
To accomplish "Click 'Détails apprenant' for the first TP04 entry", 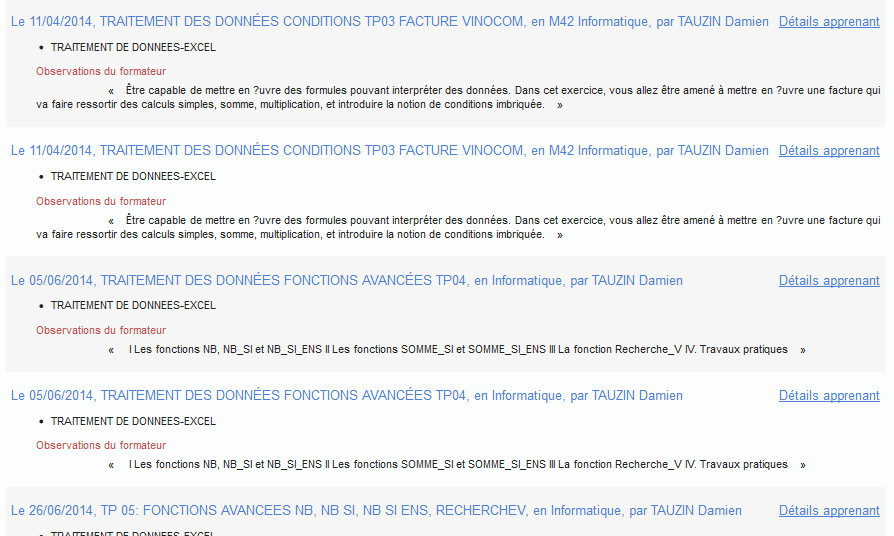I will click(829, 281).
